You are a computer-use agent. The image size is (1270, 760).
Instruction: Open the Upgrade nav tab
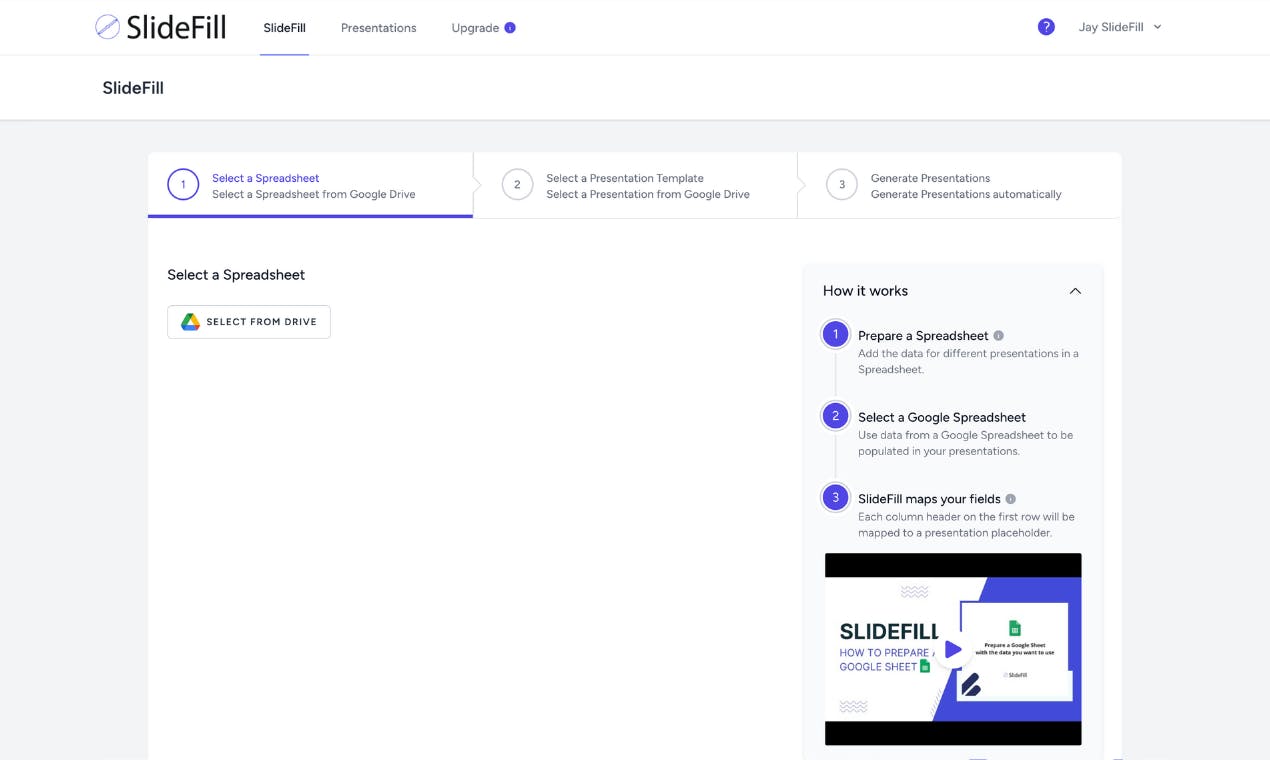point(483,28)
